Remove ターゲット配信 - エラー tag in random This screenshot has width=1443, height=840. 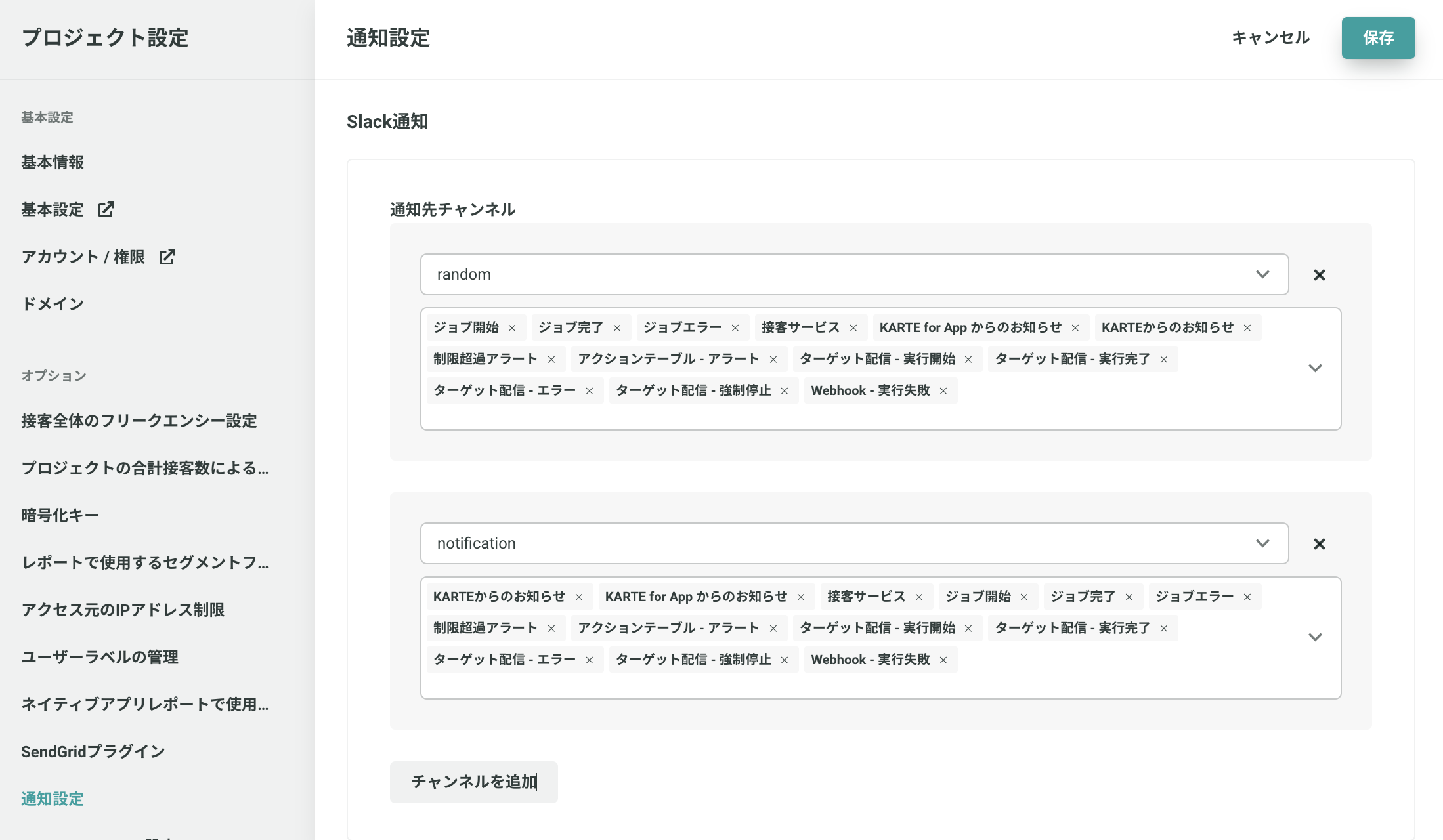[590, 391]
